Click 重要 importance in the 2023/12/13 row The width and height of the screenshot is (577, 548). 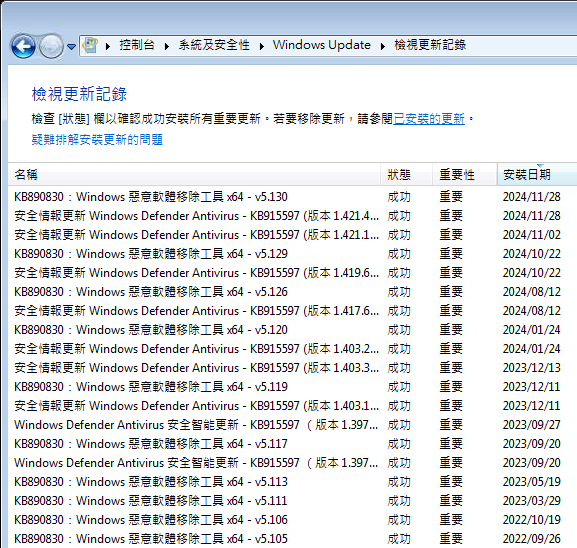pyautogui.click(x=451, y=368)
